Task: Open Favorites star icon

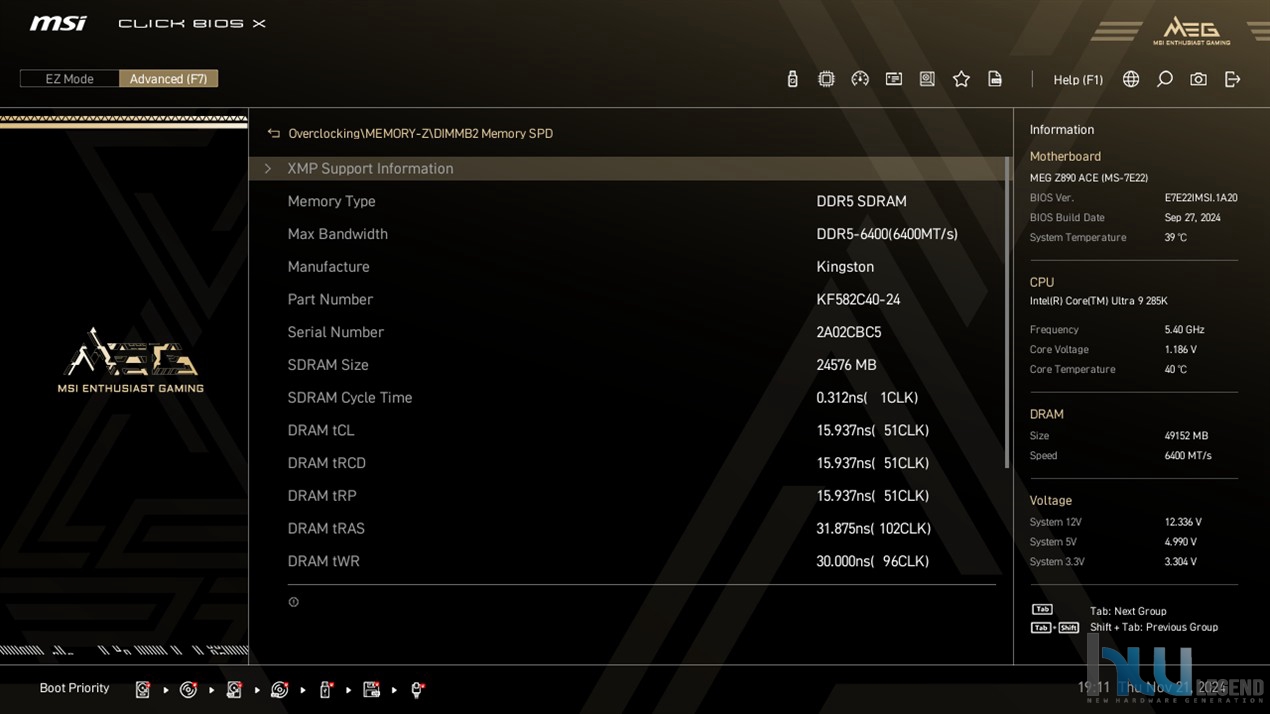Action: [x=961, y=79]
